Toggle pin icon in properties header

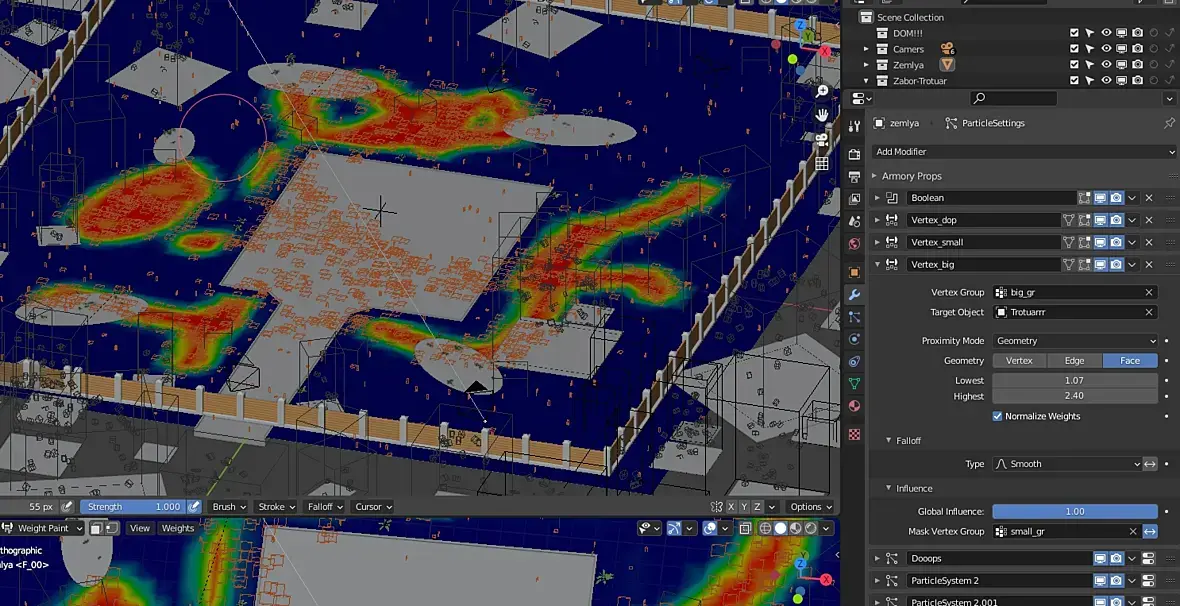click(1169, 123)
